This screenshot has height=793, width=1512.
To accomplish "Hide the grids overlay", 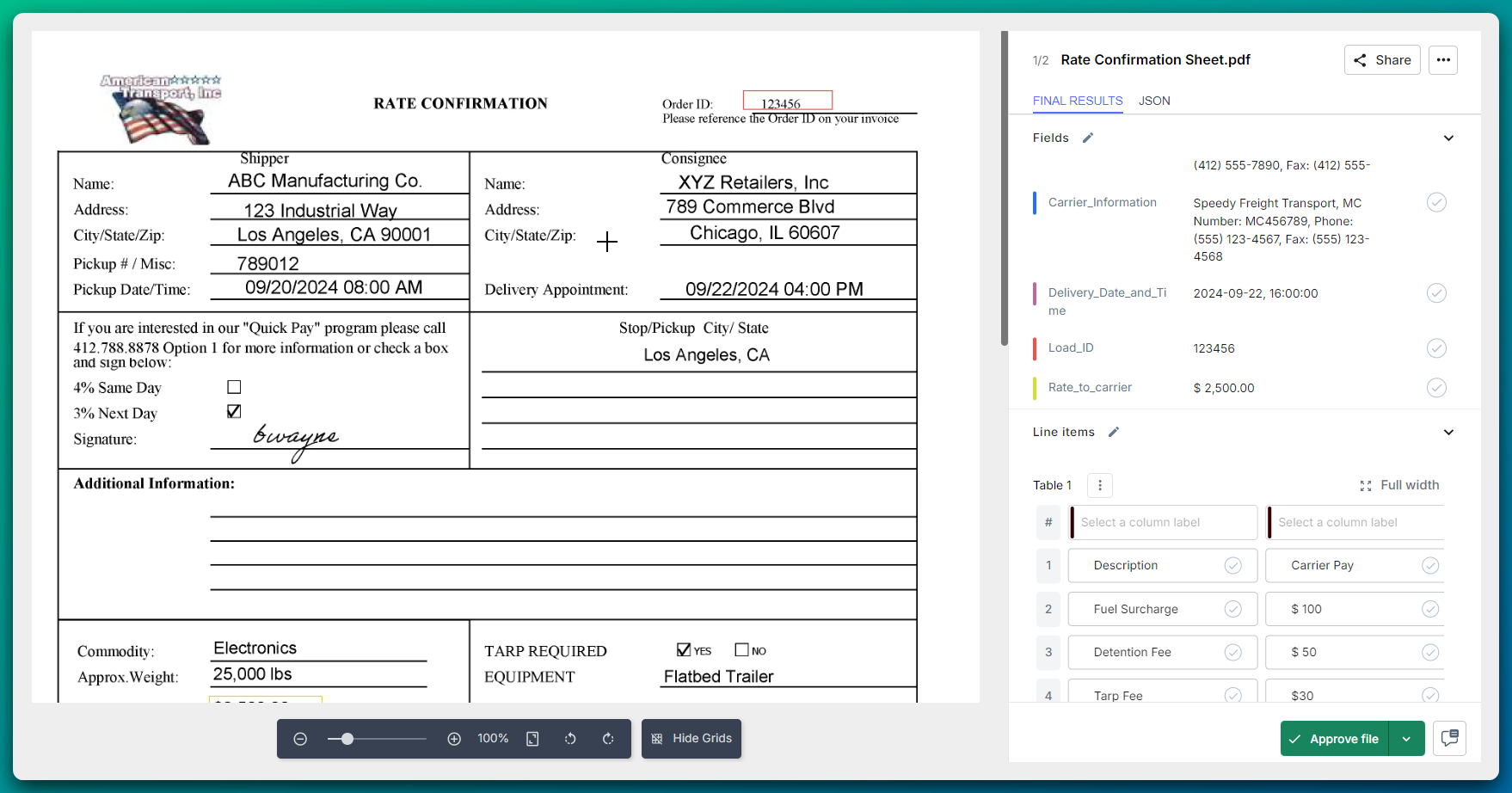I will coord(691,738).
